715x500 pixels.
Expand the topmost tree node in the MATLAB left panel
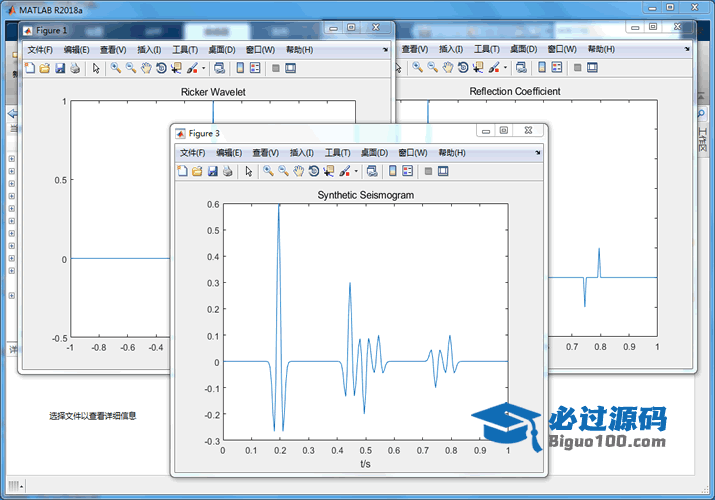(x=12, y=159)
